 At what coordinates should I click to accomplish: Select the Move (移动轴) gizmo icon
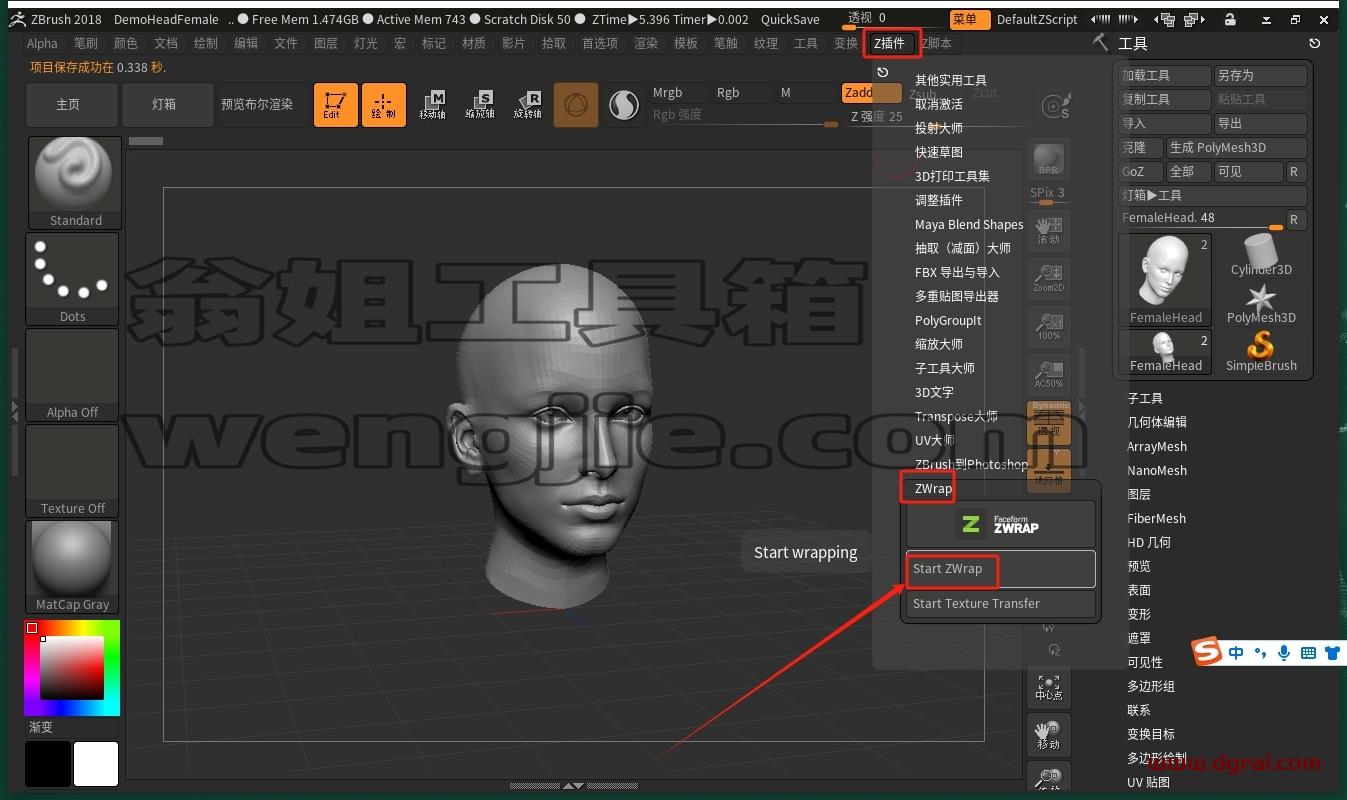pos(432,104)
